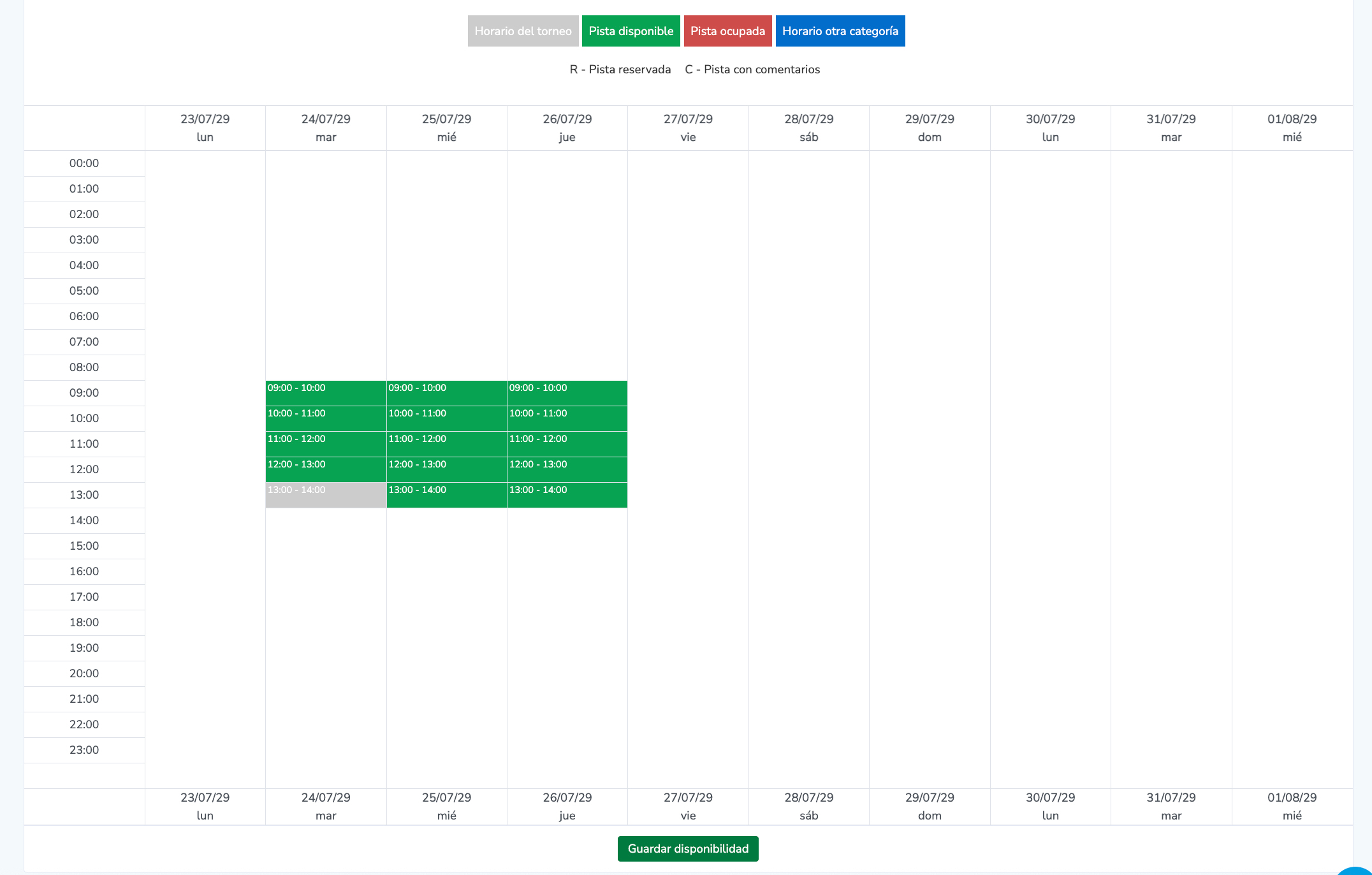Toggle 11:00 - 12:00 slot on mié 25/07/29
The height and width of the screenshot is (875, 1372).
pos(446,445)
